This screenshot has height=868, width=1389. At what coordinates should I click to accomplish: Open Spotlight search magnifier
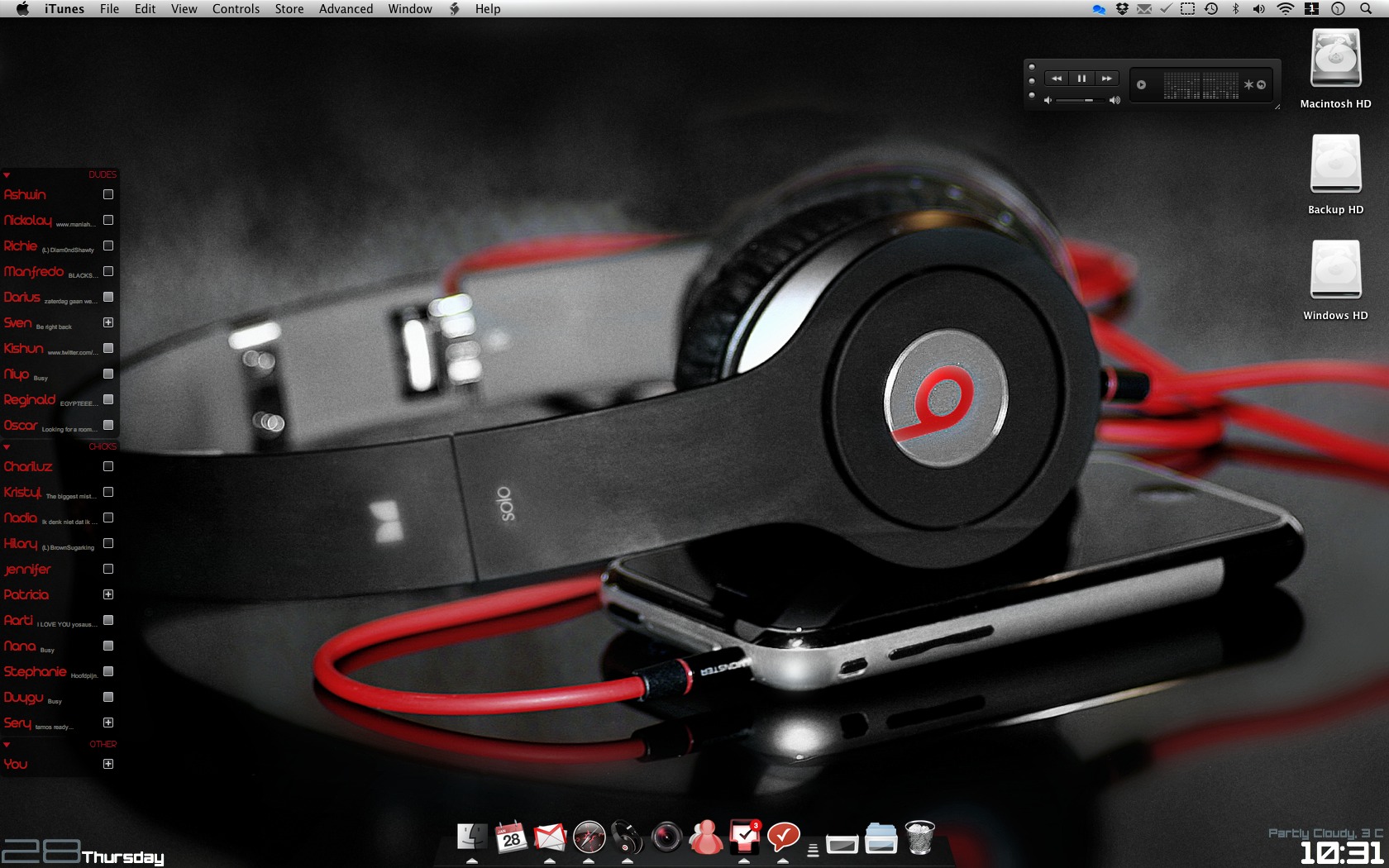tap(1366, 9)
